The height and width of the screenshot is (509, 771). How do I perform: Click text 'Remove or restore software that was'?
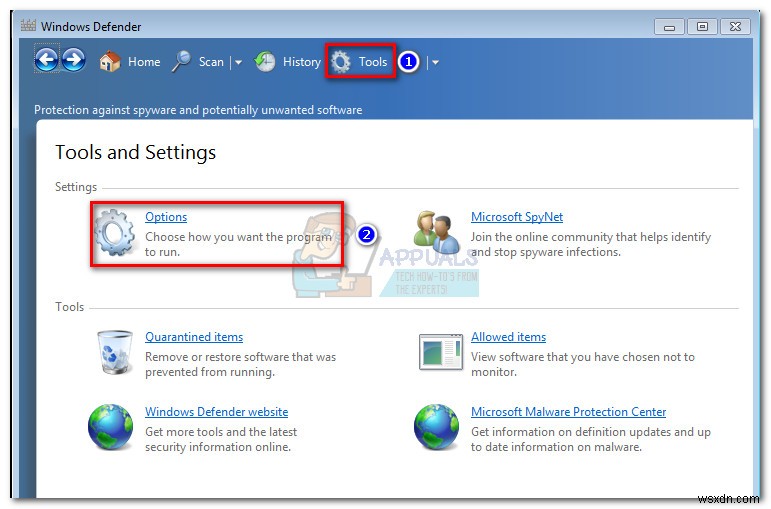(240, 357)
